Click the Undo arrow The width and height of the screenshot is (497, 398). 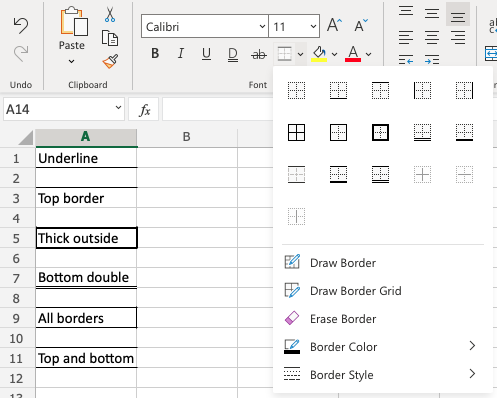tap(21, 25)
